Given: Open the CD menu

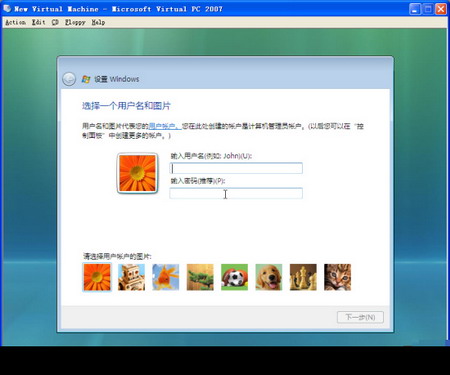Looking at the screenshot, I should [55, 22].
